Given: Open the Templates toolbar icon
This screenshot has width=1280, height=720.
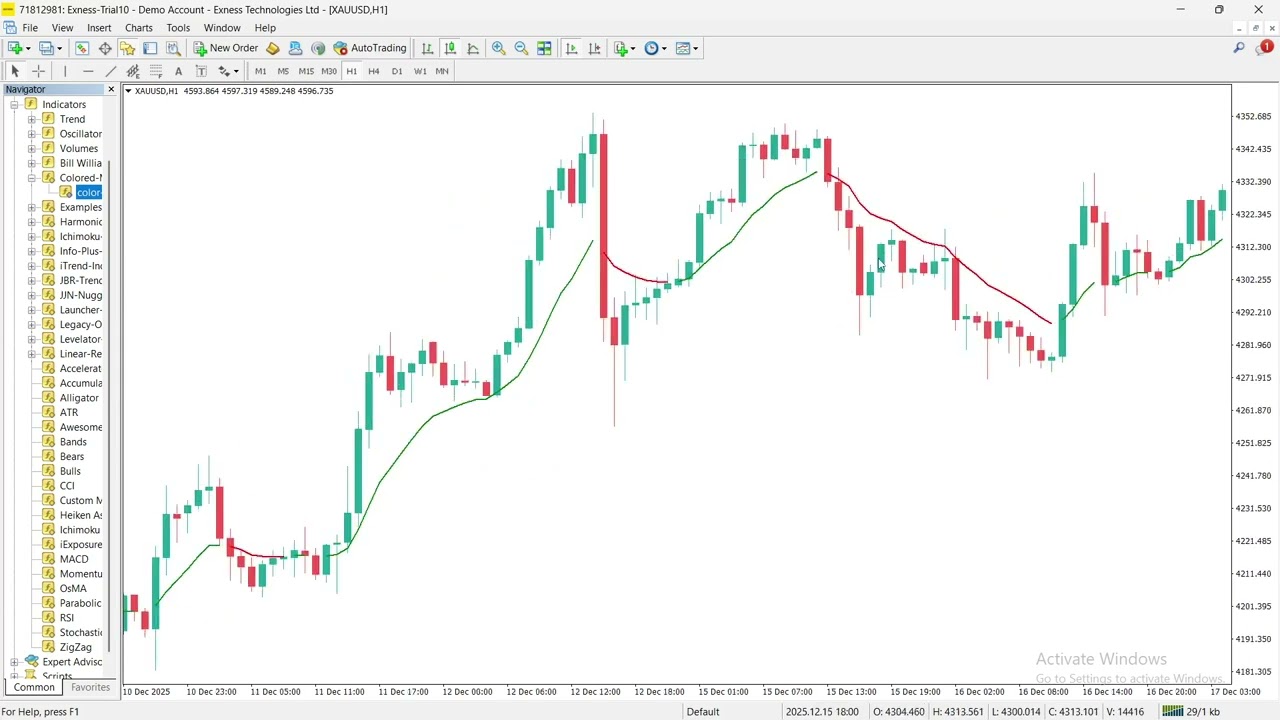Looking at the screenshot, I should 683,48.
